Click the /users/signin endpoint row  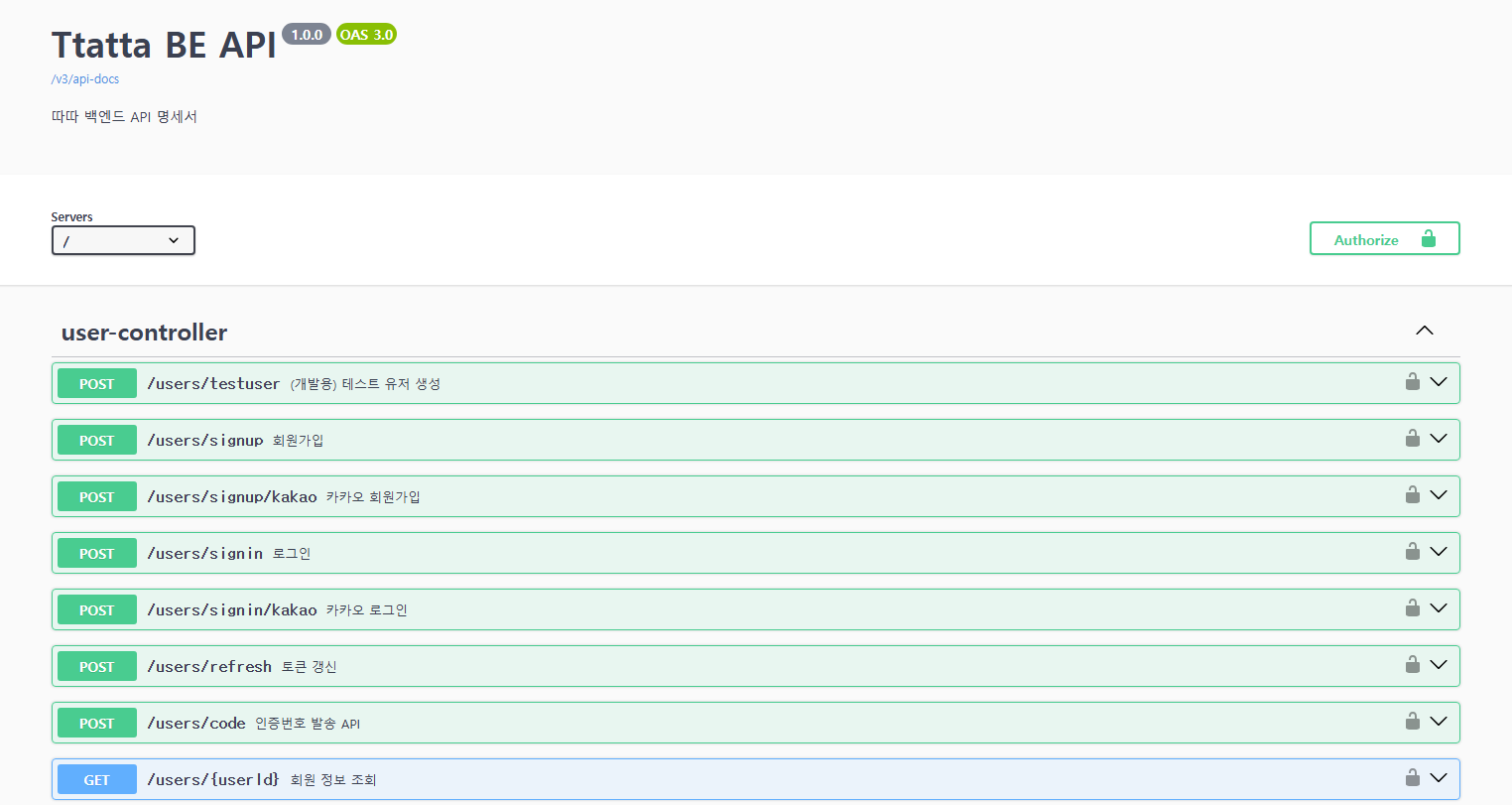(694, 553)
